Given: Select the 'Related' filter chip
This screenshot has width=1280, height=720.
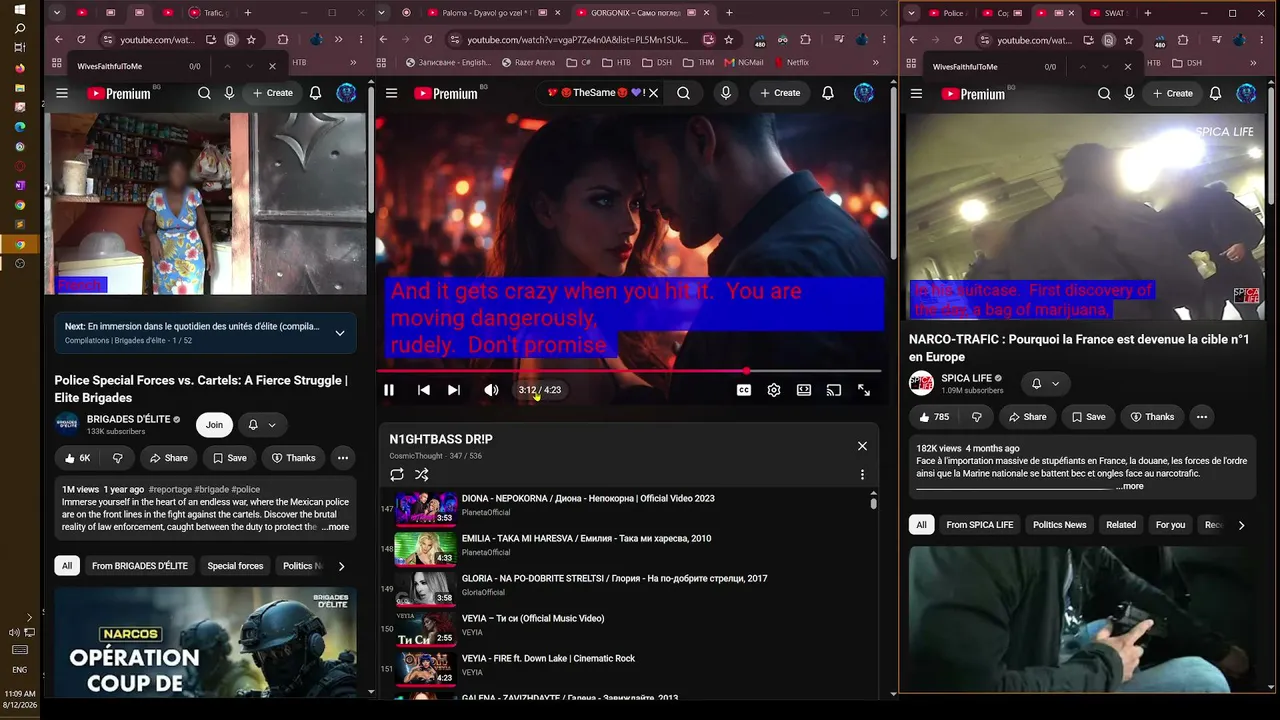Looking at the screenshot, I should tap(1121, 525).
